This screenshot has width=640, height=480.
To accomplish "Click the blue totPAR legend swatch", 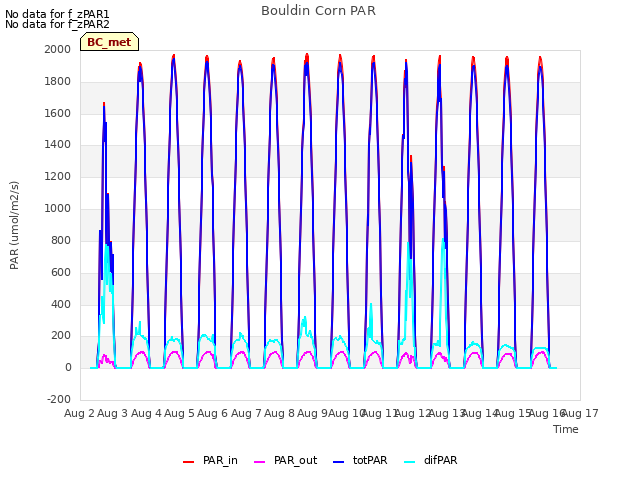I will (339, 462).
